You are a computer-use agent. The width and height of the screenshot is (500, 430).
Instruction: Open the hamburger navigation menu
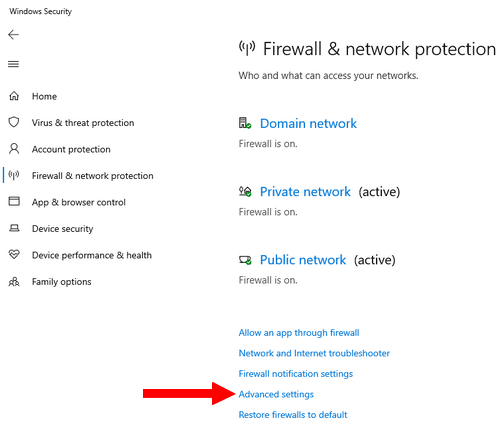[14, 64]
